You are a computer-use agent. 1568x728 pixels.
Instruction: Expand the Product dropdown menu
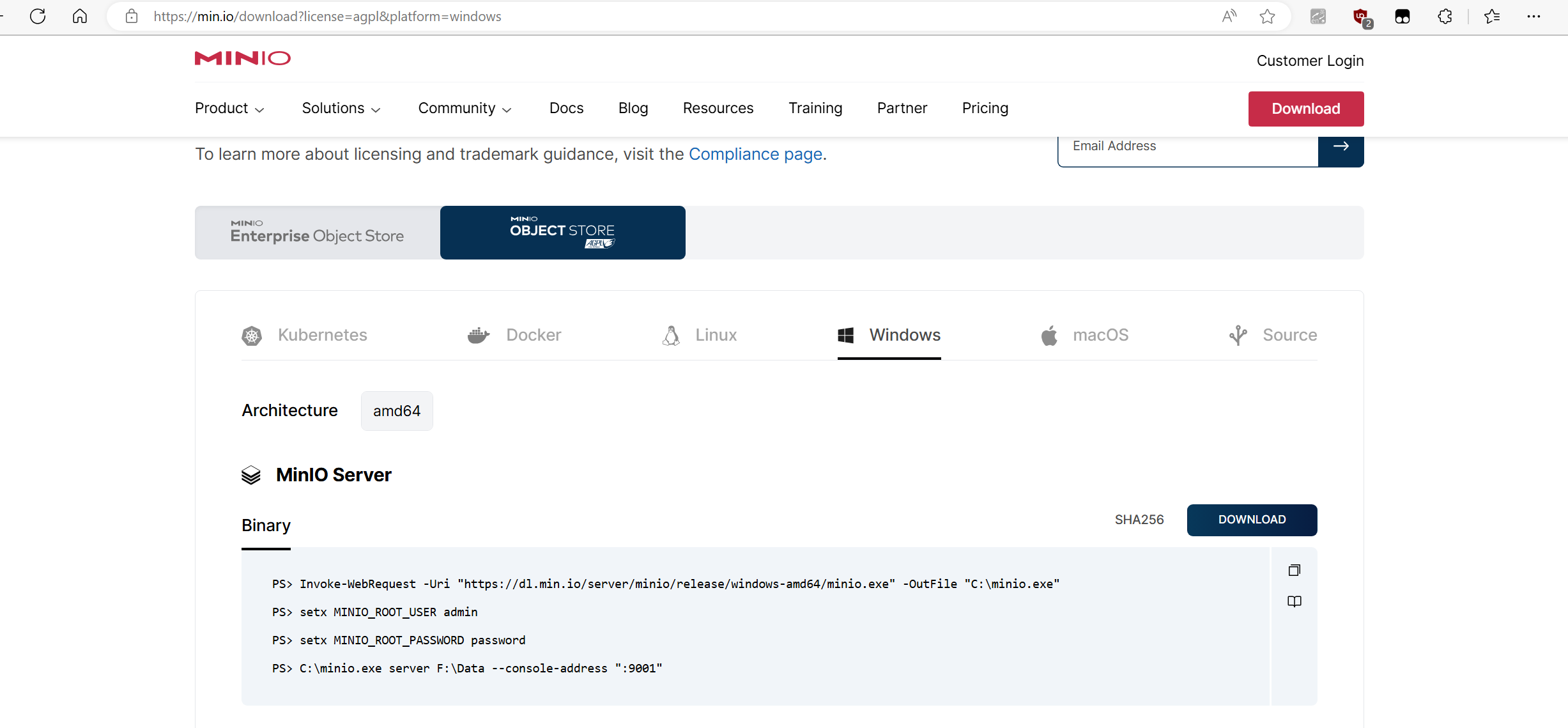tap(229, 109)
